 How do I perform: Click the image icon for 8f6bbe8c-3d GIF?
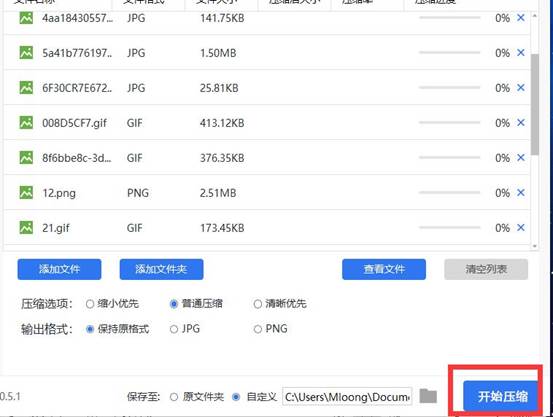click(26, 158)
